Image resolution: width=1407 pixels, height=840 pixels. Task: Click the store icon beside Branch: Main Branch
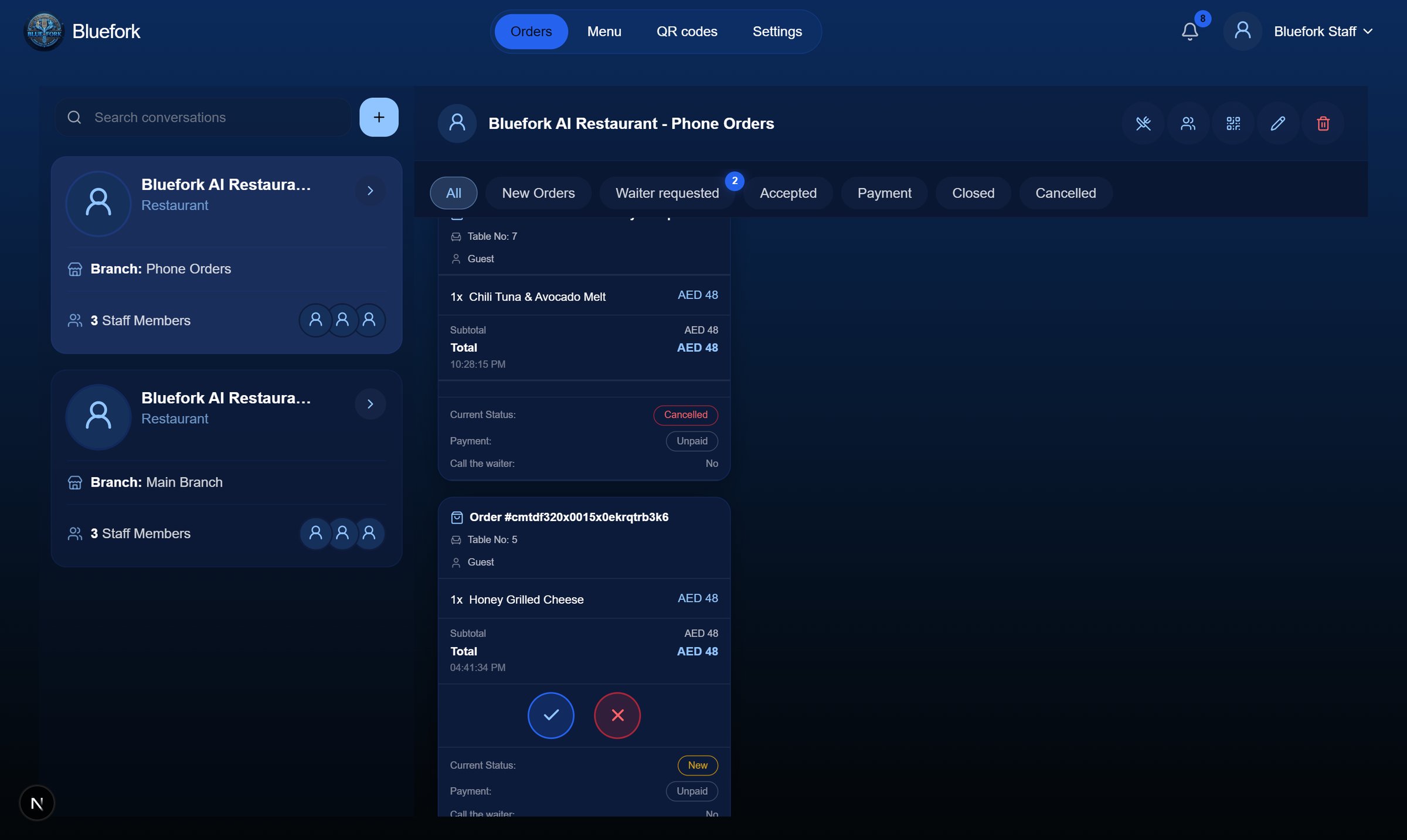[x=75, y=482]
